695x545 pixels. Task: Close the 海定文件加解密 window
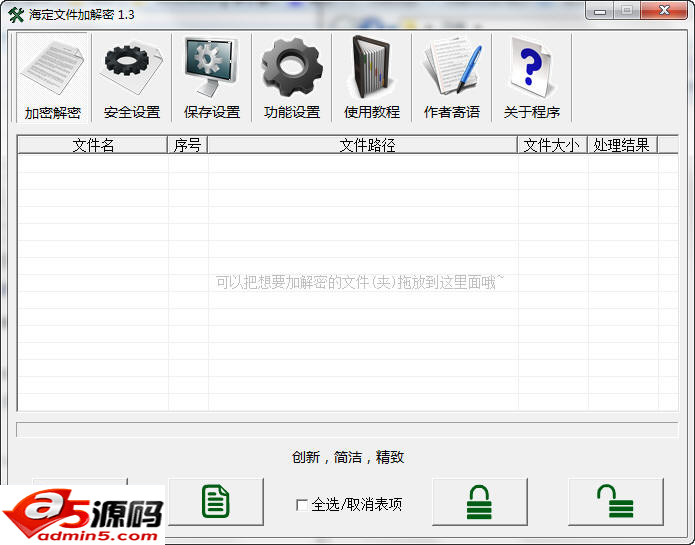pyautogui.click(x=664, y=11)
